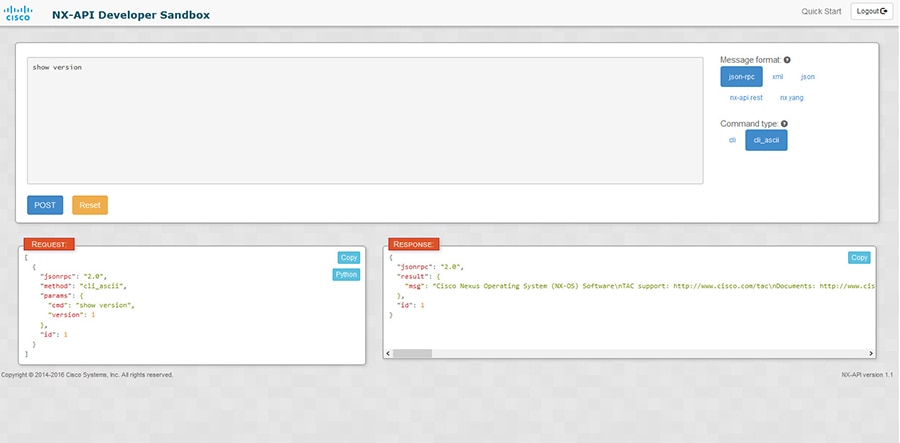Click NX-API version 1.1 footer text

[867, 375]
